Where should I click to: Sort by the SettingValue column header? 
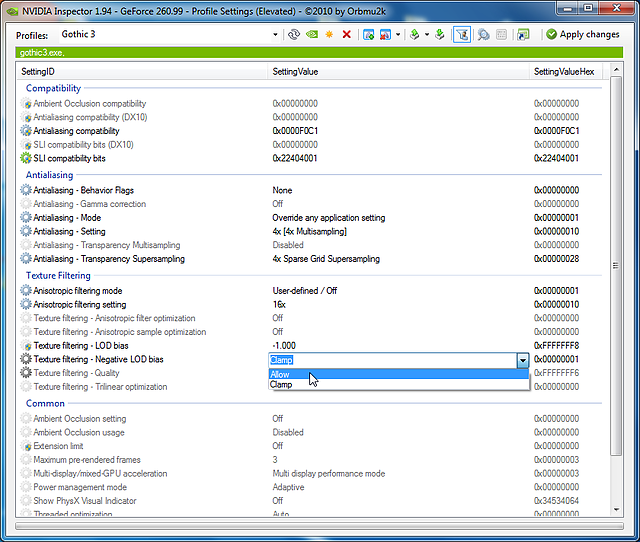click(x=398, y=72)
